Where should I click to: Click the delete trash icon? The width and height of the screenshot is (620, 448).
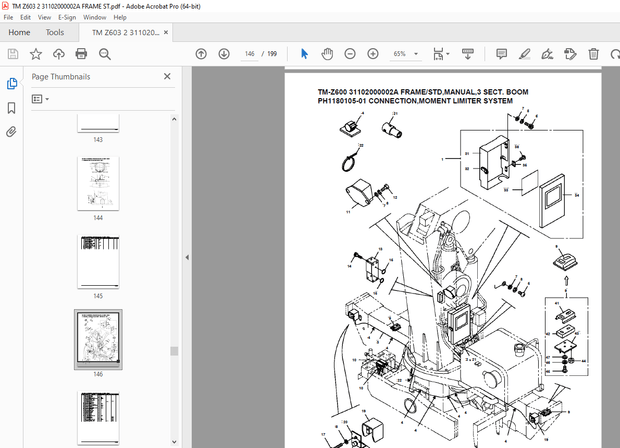[594, 54]
